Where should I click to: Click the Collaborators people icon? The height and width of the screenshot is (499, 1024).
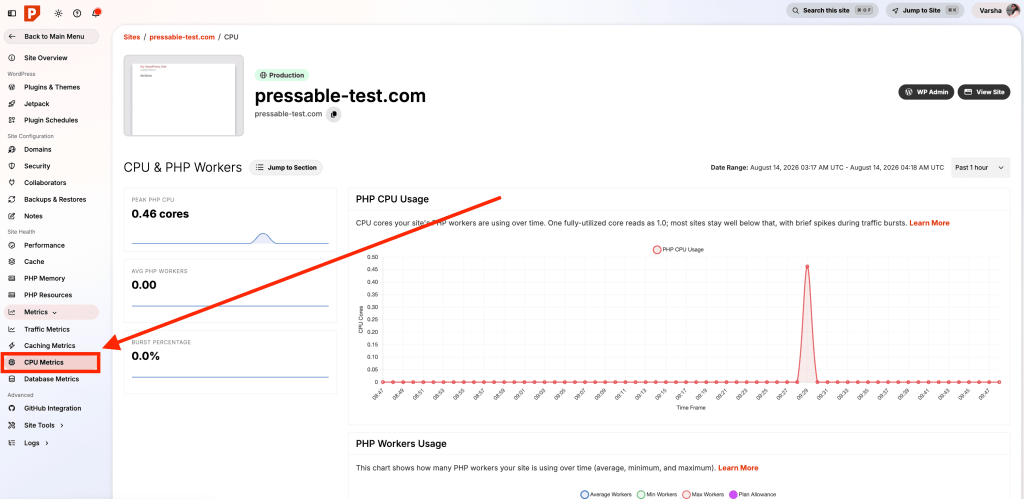tap(12, 183)
